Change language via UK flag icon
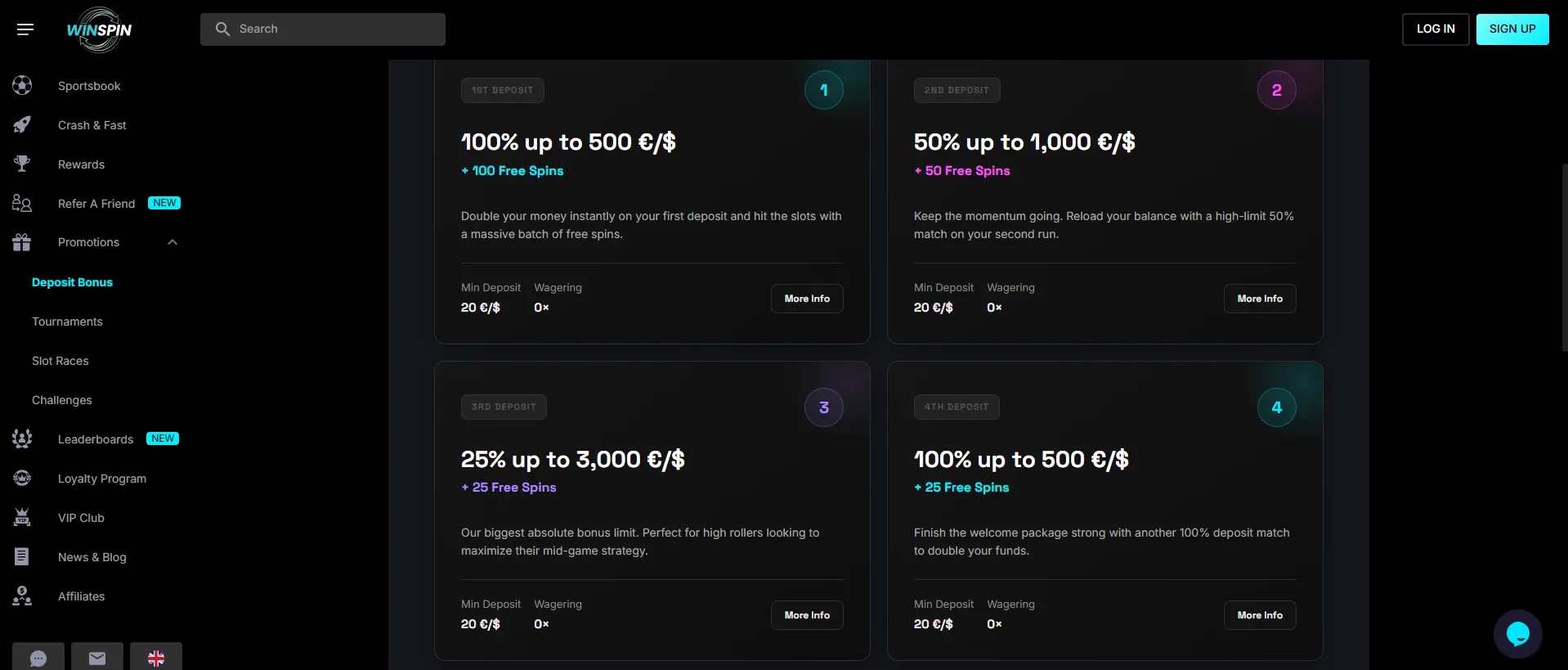 tap(156, 658)
